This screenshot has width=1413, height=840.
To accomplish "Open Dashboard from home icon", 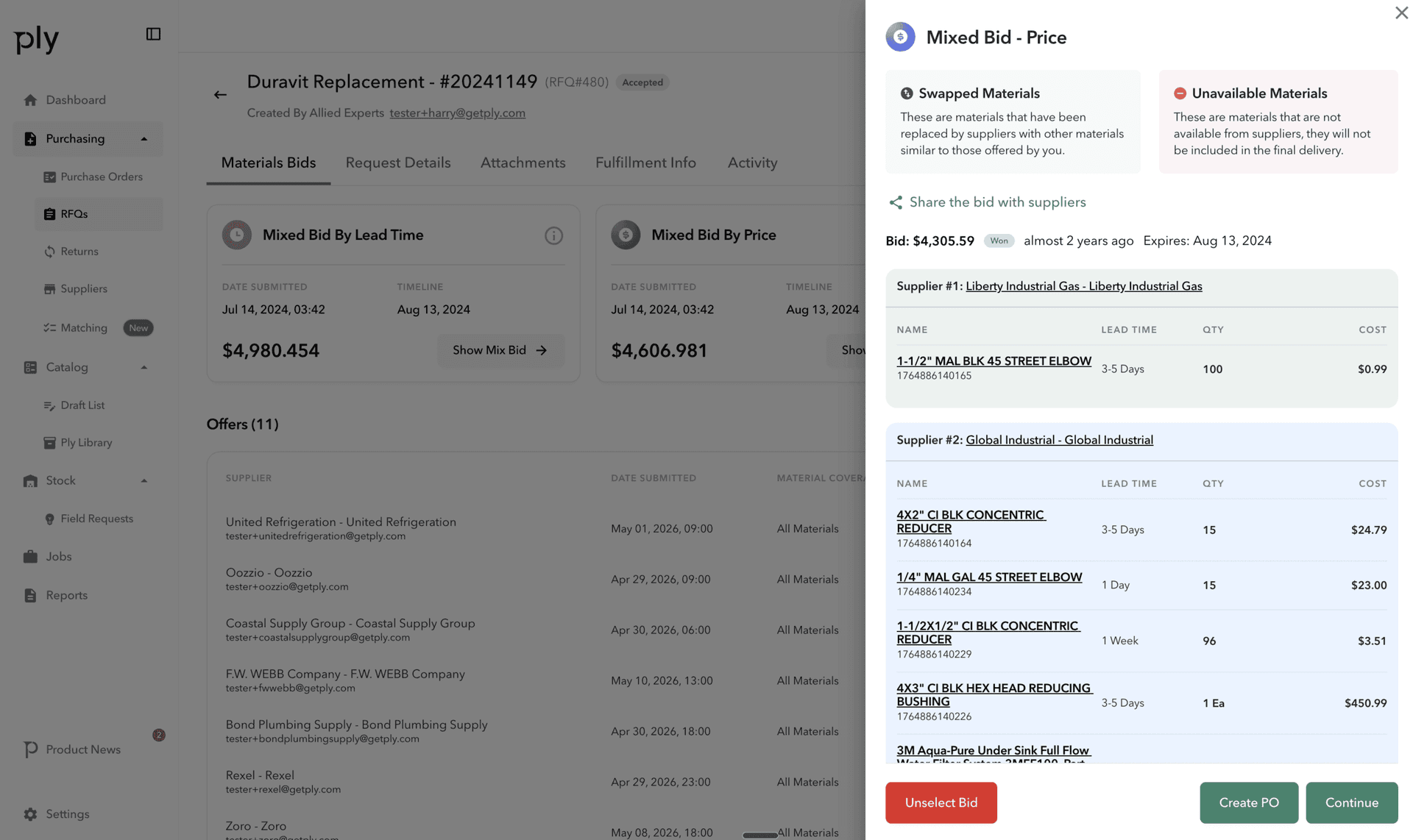I will point(30,100).
